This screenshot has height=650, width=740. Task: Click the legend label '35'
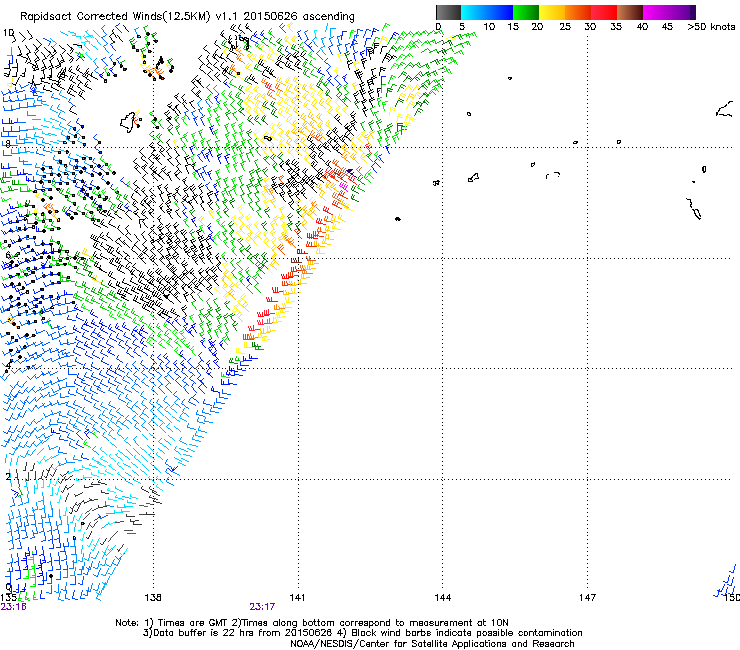[x=616, y=27]
